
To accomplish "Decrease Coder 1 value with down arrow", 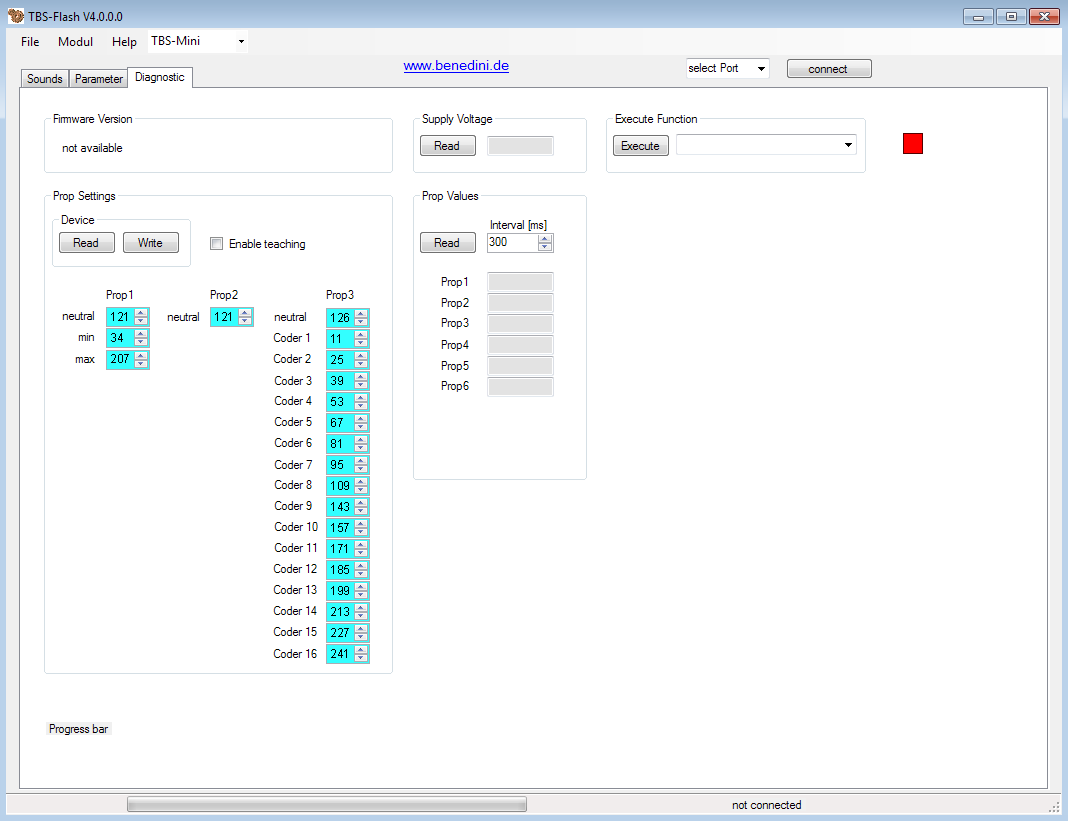I will tap(361, 343).
